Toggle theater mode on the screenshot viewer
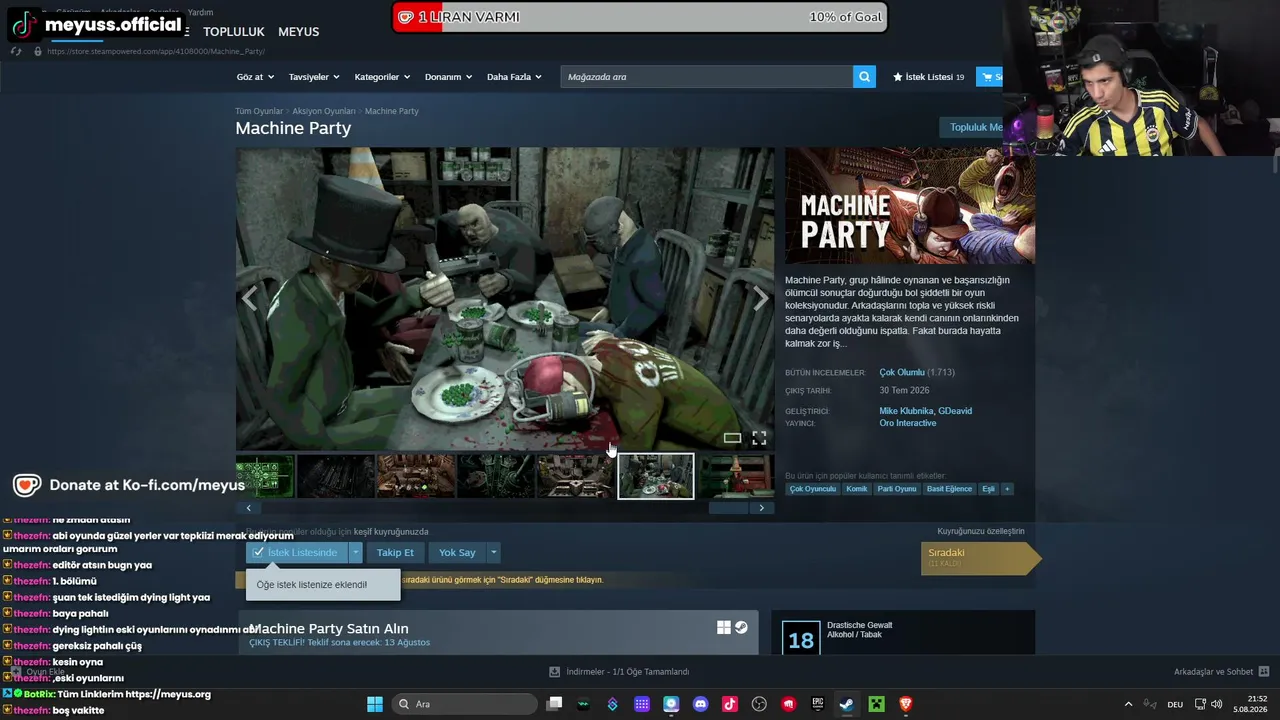1280x720 pixels. 732,438
